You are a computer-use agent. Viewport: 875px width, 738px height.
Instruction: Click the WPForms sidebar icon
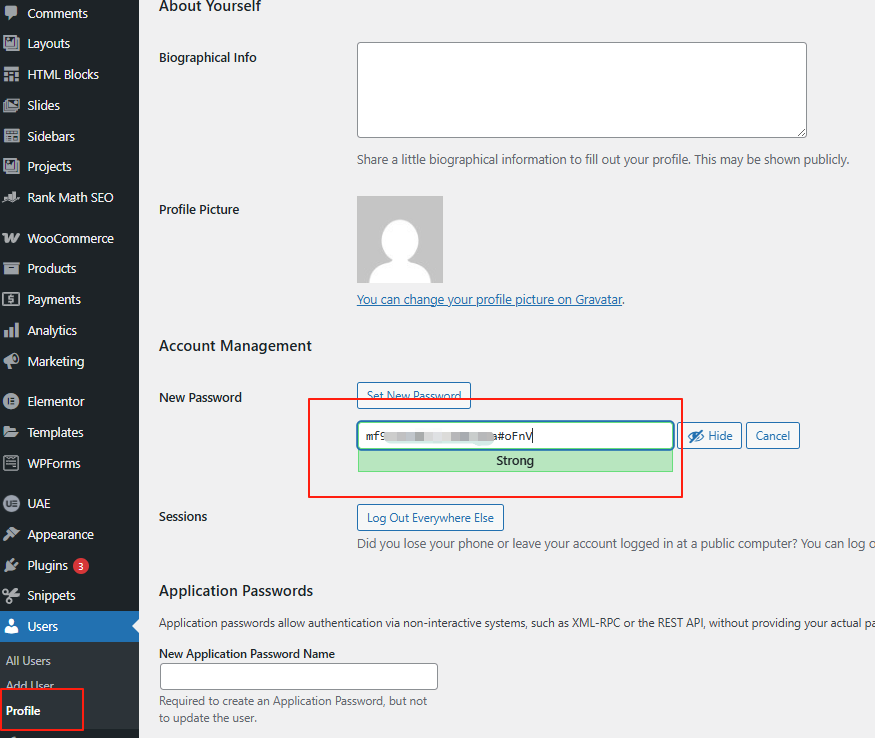pyautogui.click(x=12, y=463)
